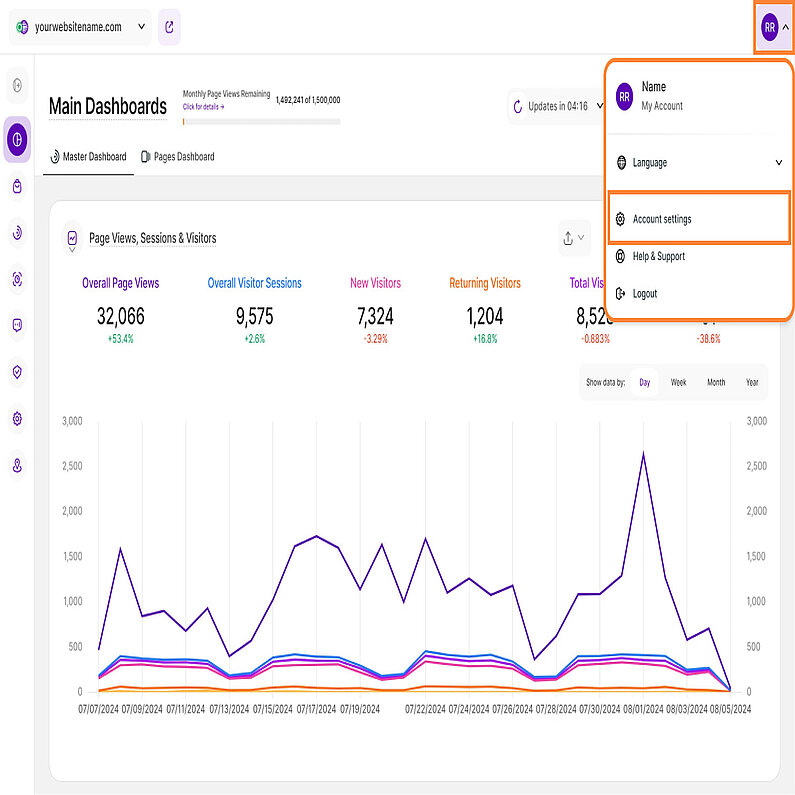The width and height of the screenshot is (795, 795).
Task: Click the Logout option
Action: tap(644, 294)
